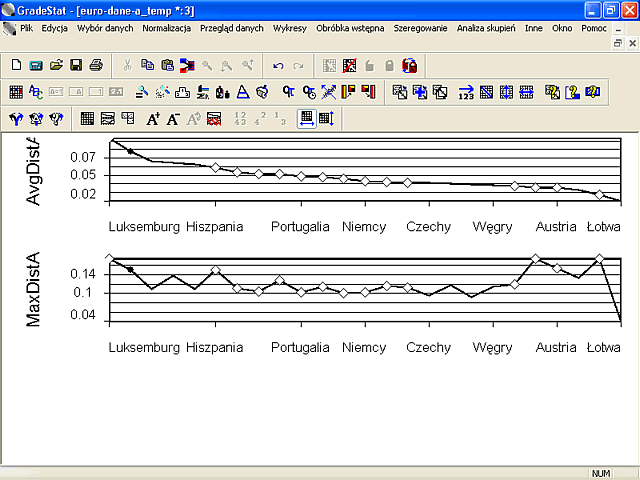Open the Szeregowanie menu
The height and width of the screenshot is (480, 640).
(x=420, y=28)
